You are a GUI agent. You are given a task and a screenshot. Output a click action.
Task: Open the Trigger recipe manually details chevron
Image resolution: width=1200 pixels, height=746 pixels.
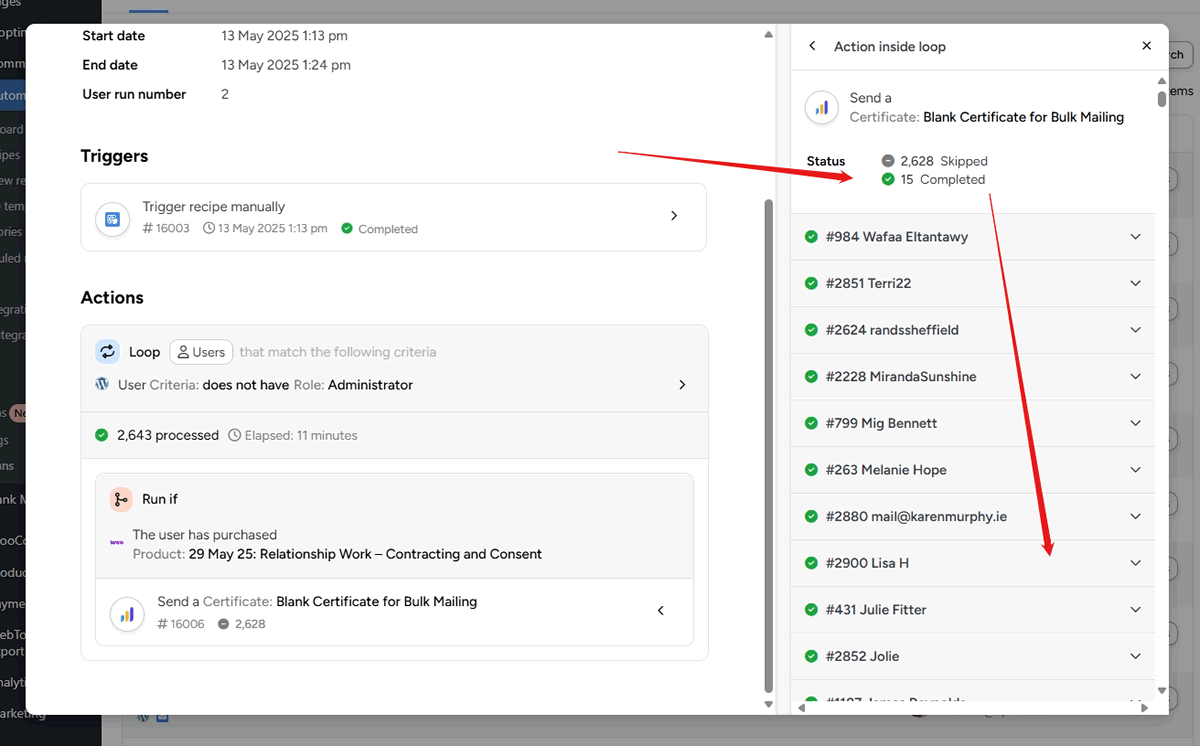[674, 216]
